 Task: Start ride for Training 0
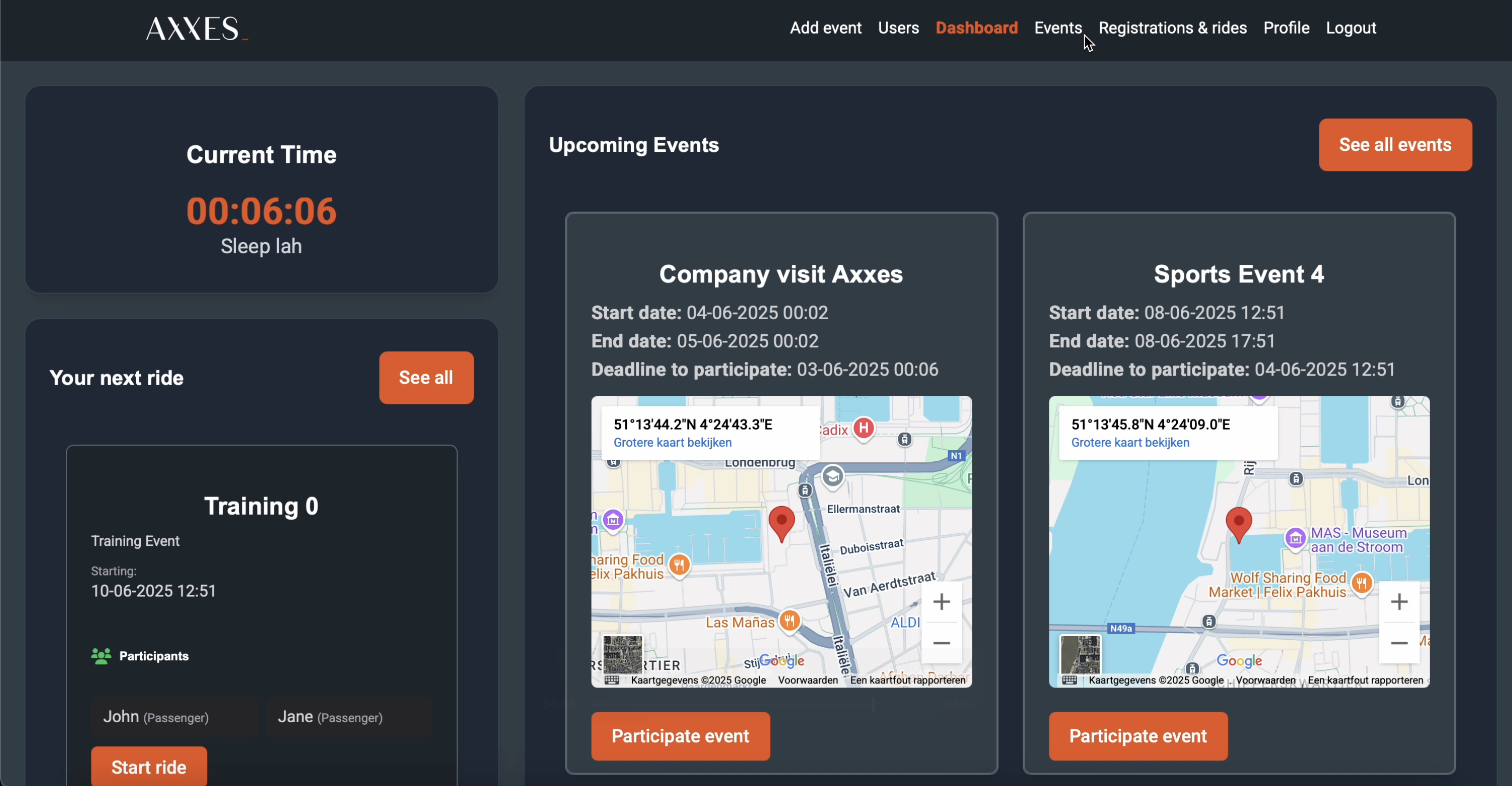click(x=148, y=766)
